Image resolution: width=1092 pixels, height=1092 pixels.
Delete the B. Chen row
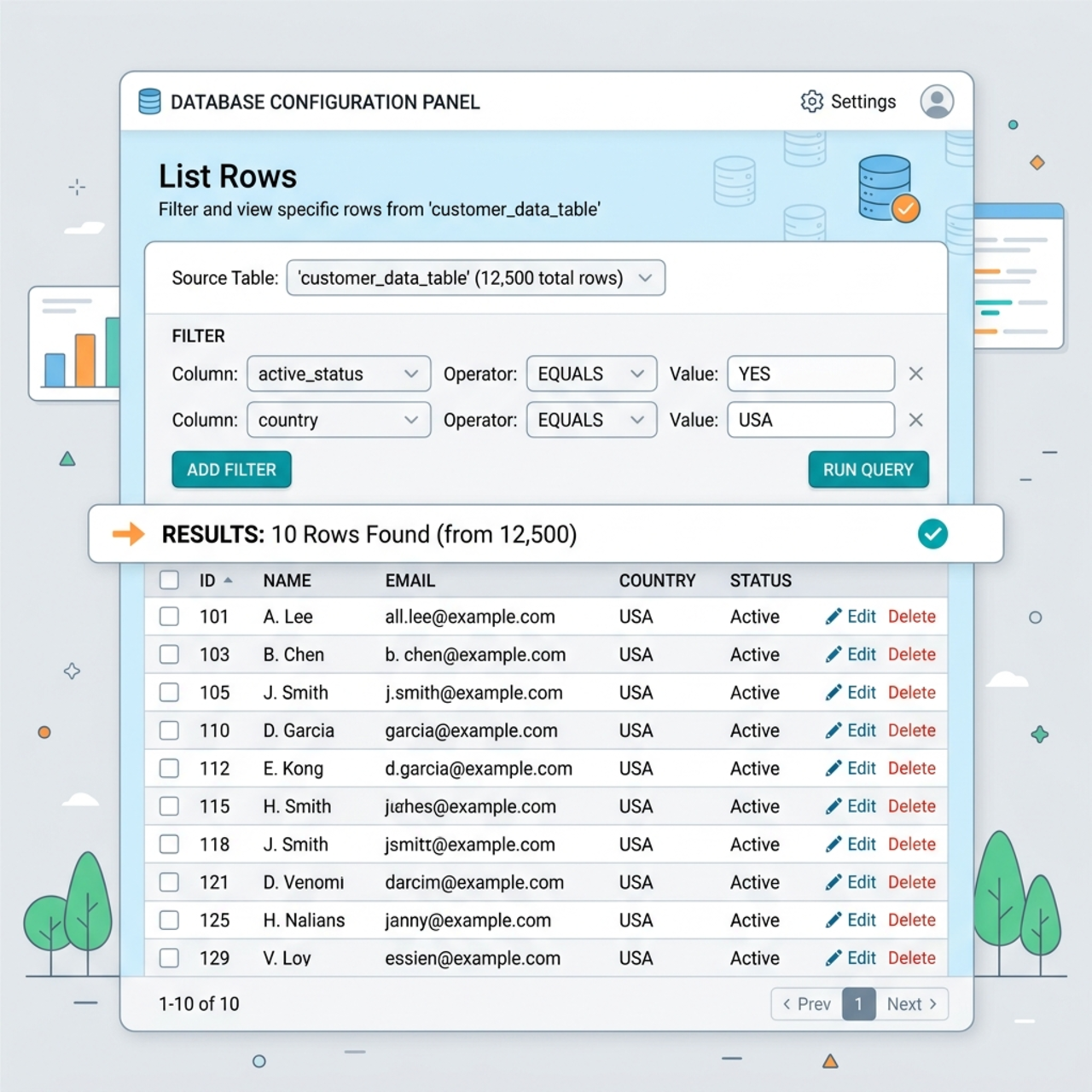pyautogui.click(x=912, y=654)
